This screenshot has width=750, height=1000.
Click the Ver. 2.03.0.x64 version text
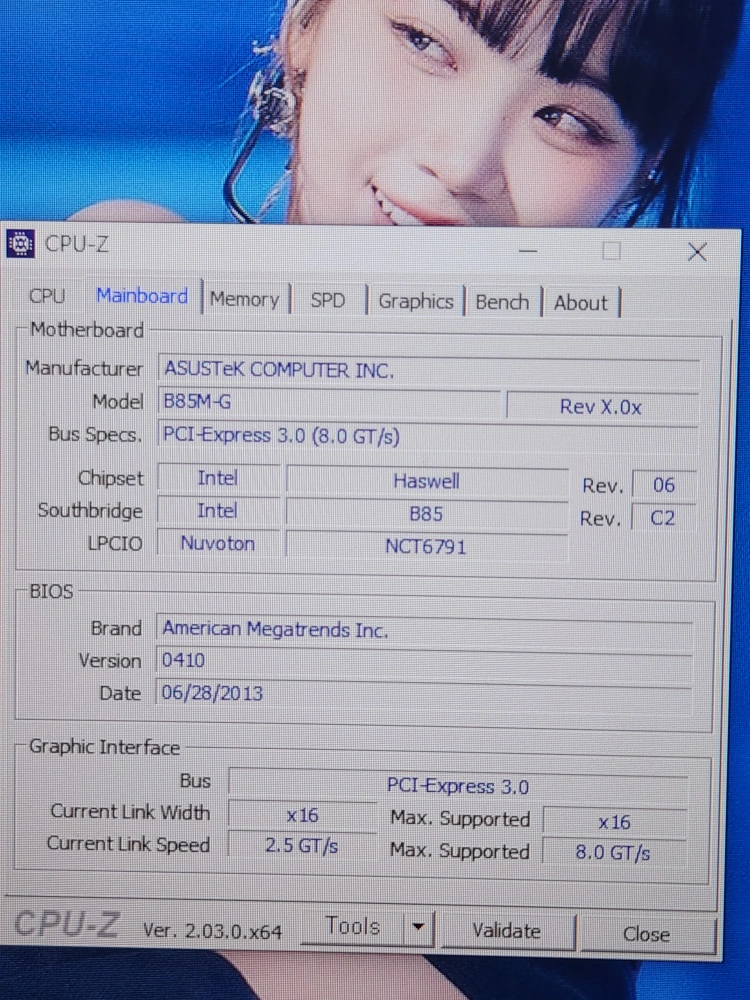point(212,930)
